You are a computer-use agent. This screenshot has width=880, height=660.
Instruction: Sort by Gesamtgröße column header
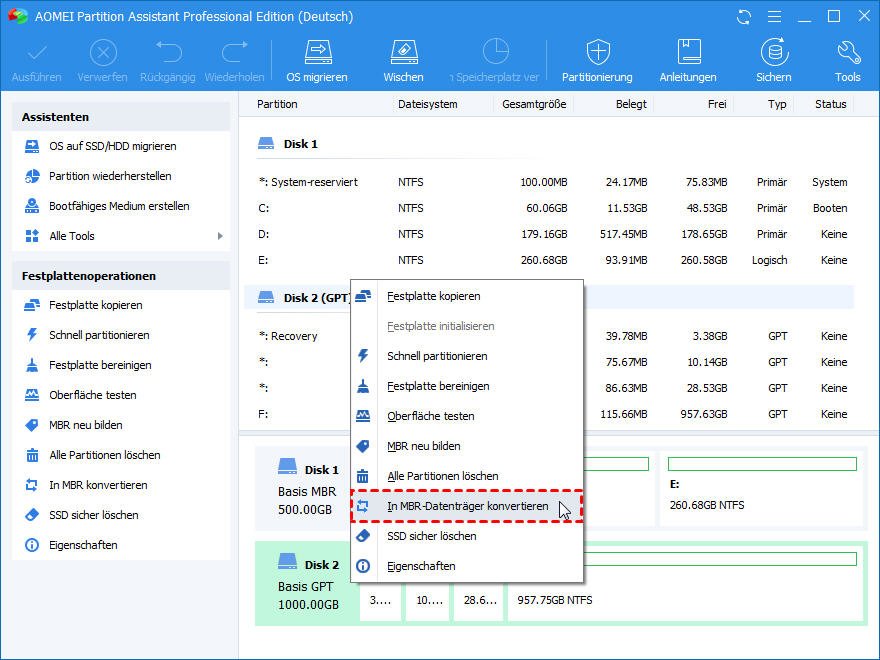click(x=534, y=104)
